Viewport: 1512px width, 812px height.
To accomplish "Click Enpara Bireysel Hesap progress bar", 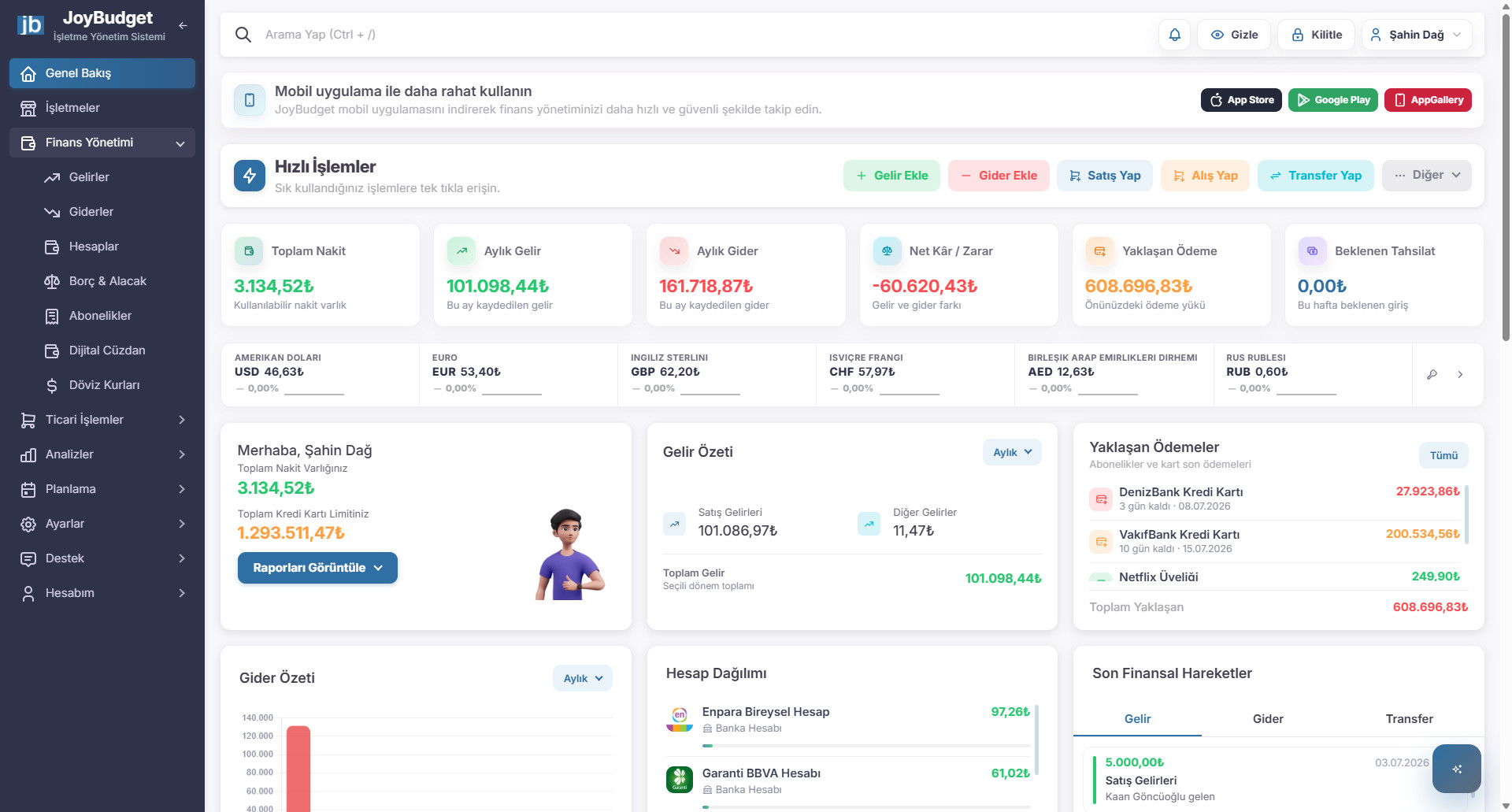I will click(x=866, y=745).
